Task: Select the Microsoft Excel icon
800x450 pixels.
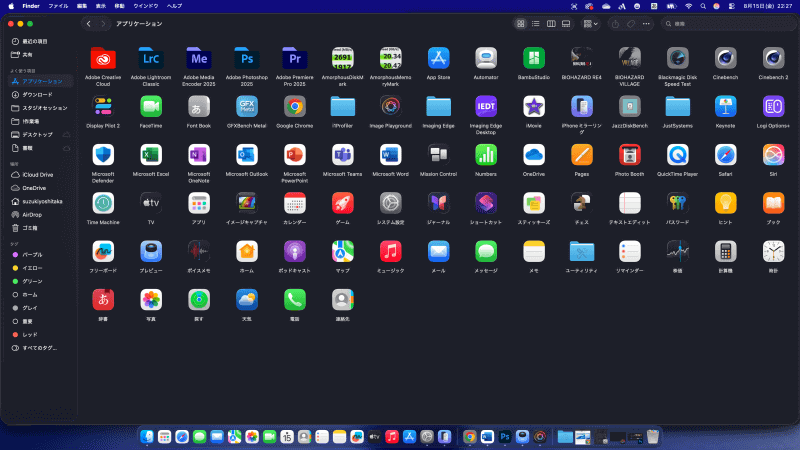Action: click(x=151, y=155)
